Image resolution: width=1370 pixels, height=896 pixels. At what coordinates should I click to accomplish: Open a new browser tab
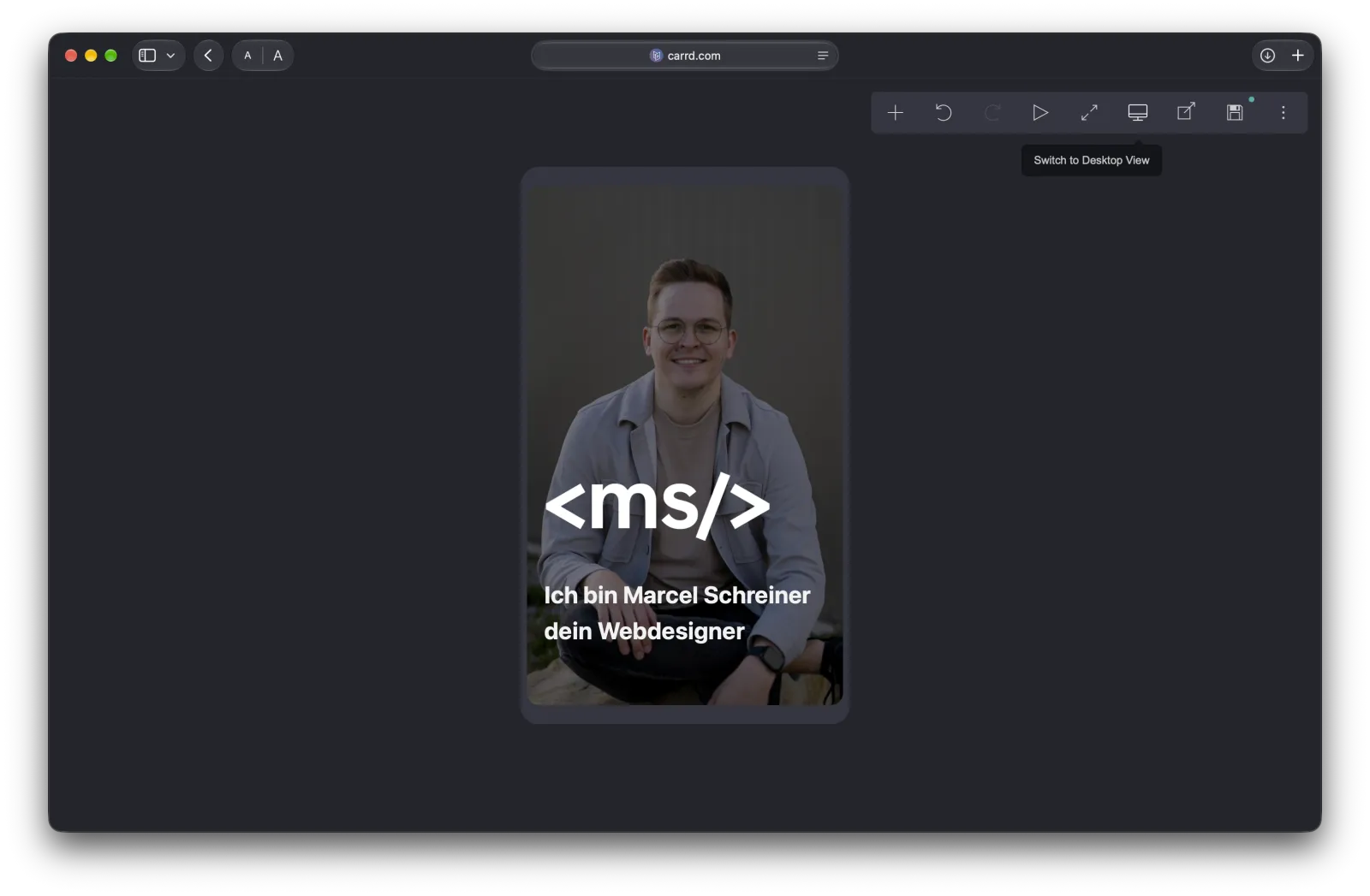(1298, 56)
